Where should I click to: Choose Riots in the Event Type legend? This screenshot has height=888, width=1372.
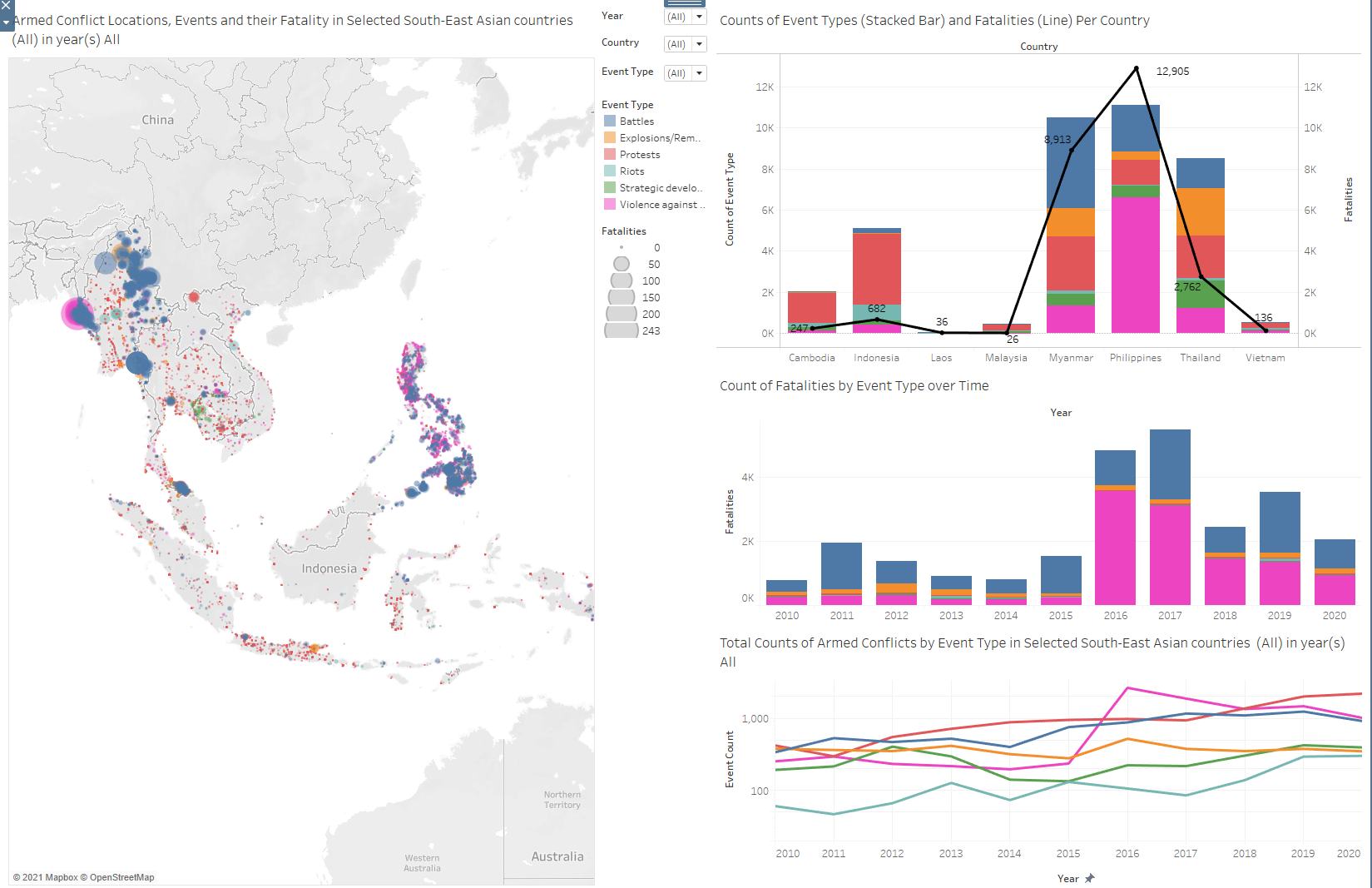632,171
